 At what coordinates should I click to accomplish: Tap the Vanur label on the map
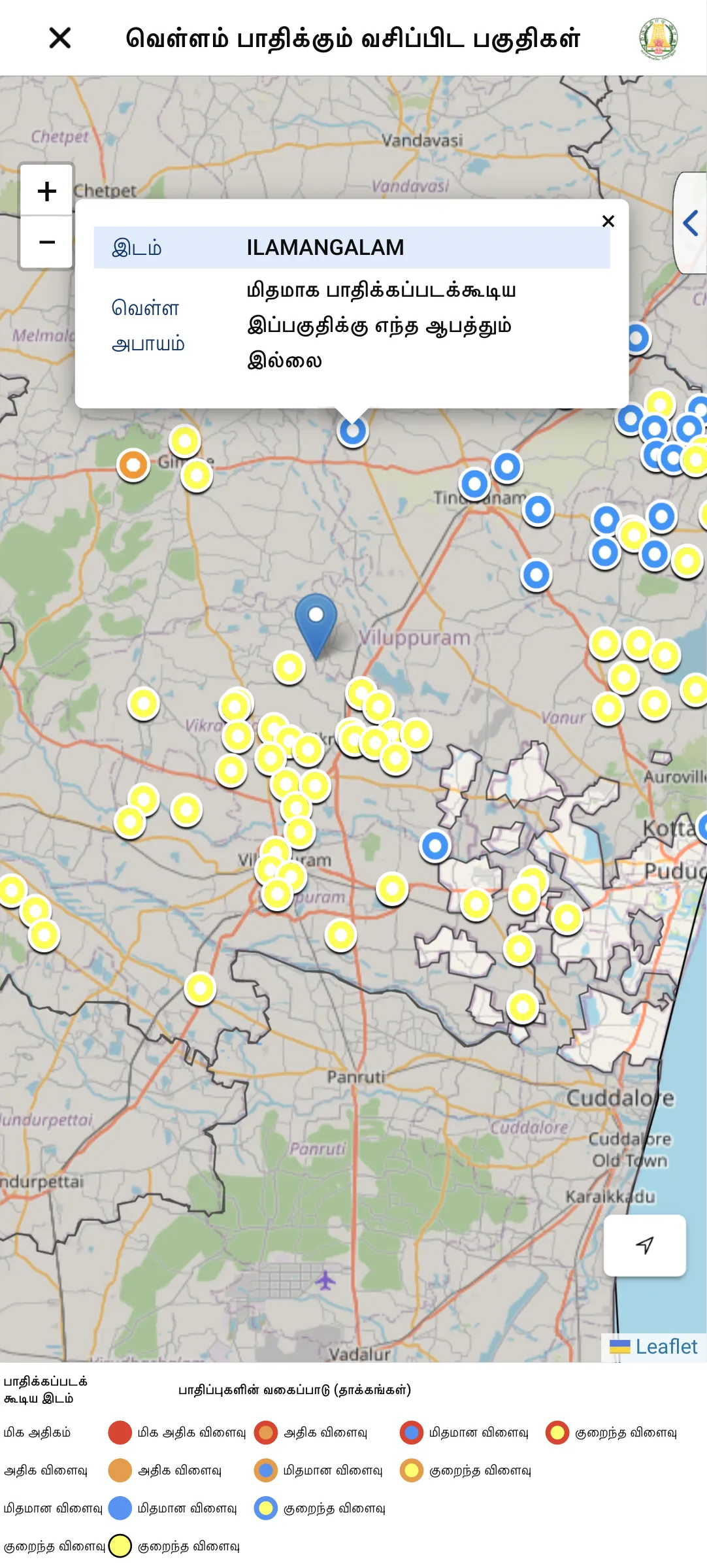563,718
